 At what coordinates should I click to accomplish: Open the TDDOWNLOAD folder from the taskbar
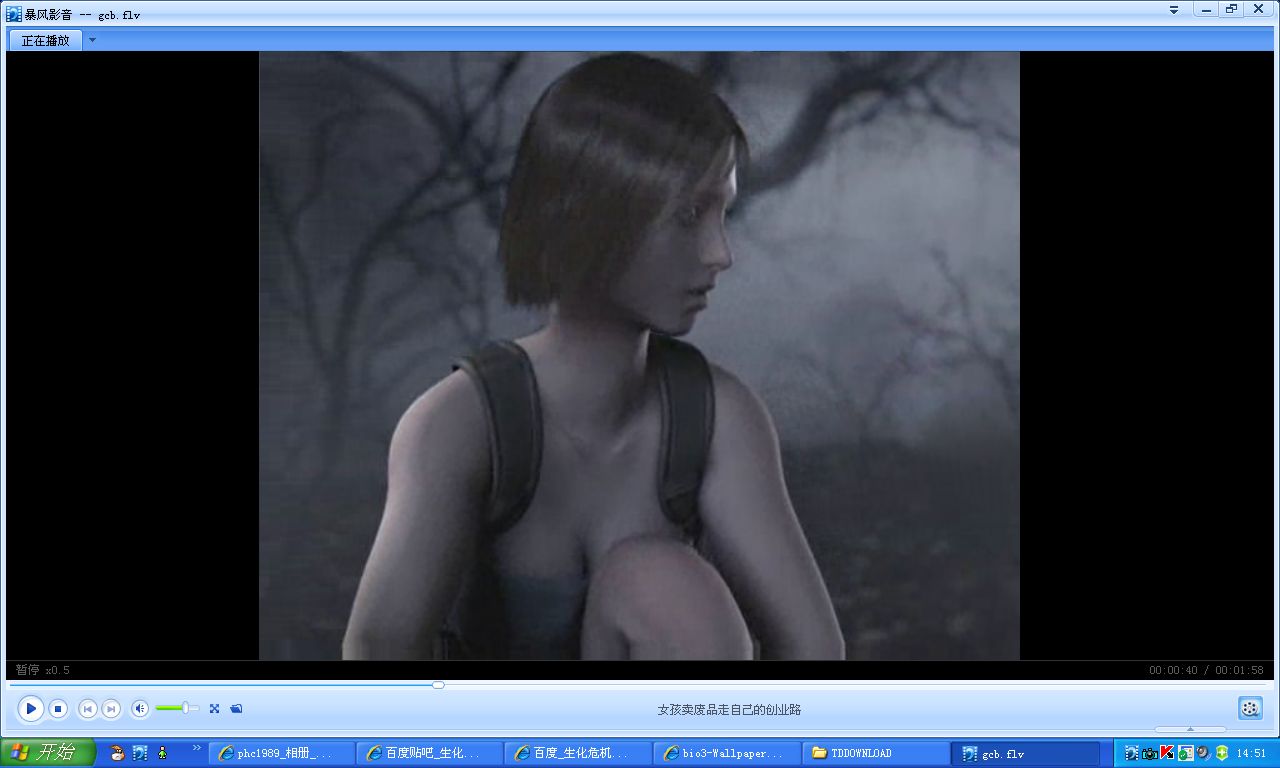tap(875, 753)
